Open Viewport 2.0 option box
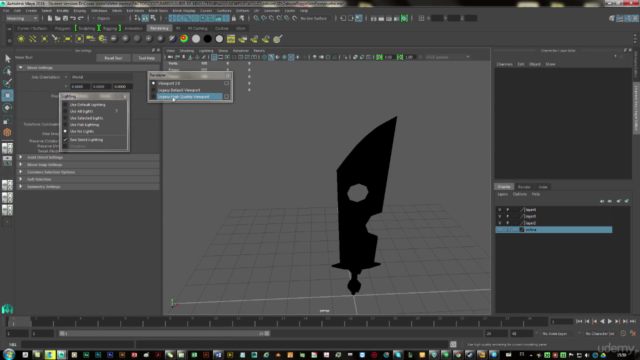Screen dimensions: 640x360 pyautogui.click(x=227, y=83)
